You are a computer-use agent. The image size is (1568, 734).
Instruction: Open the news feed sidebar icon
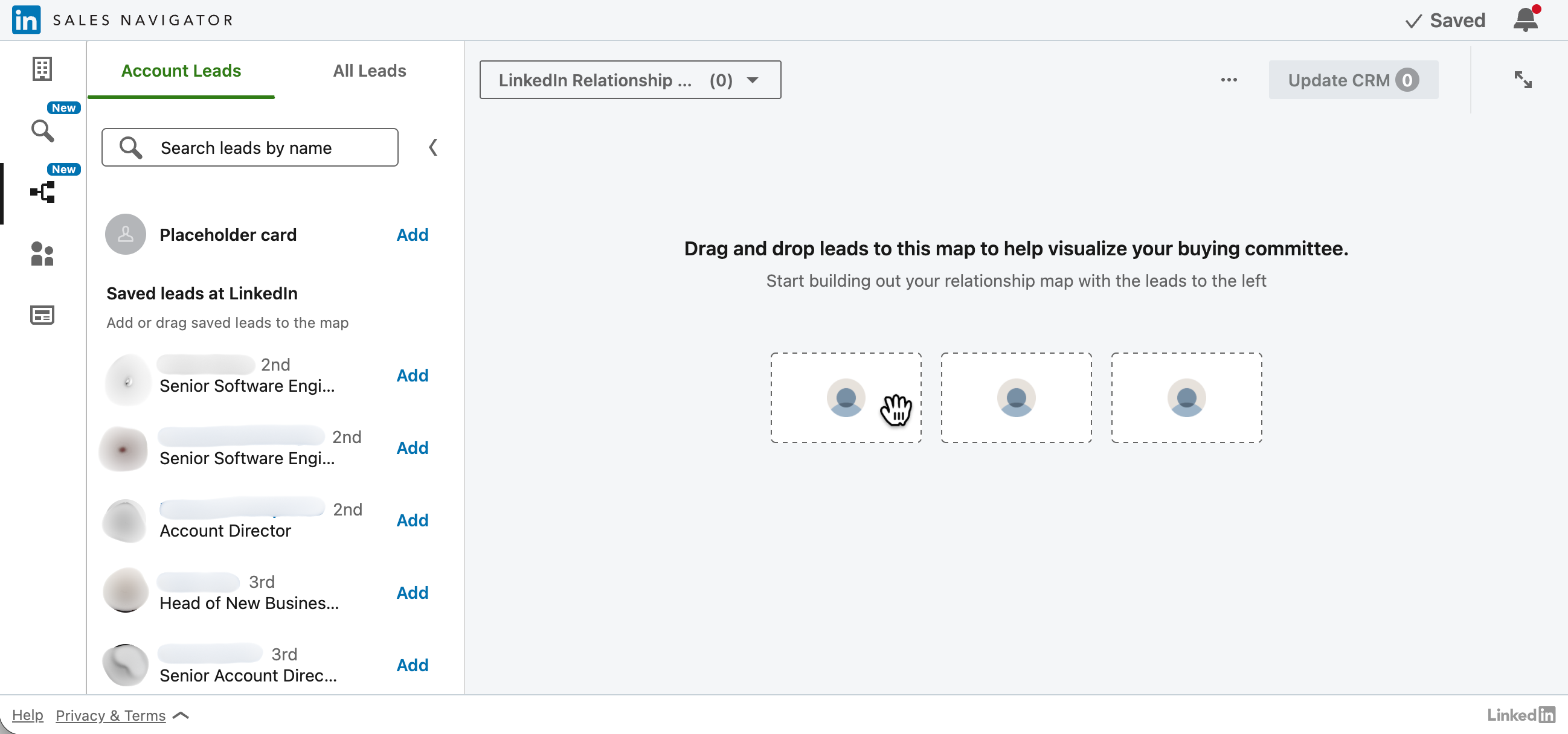[x=42, y=315]
